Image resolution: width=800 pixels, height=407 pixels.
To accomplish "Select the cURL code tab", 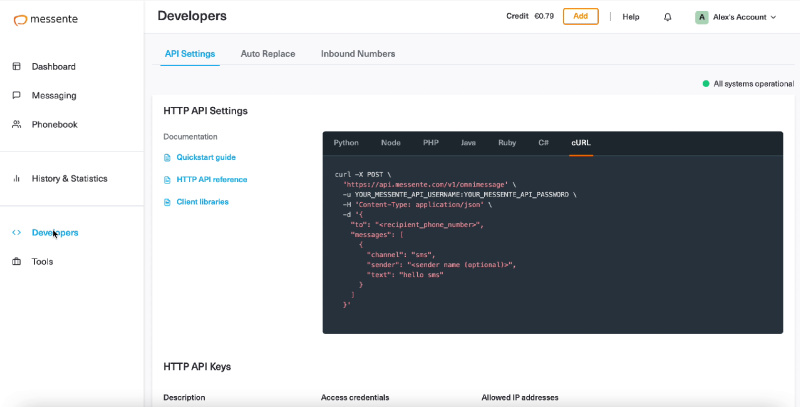I will [x=581, y=143].
